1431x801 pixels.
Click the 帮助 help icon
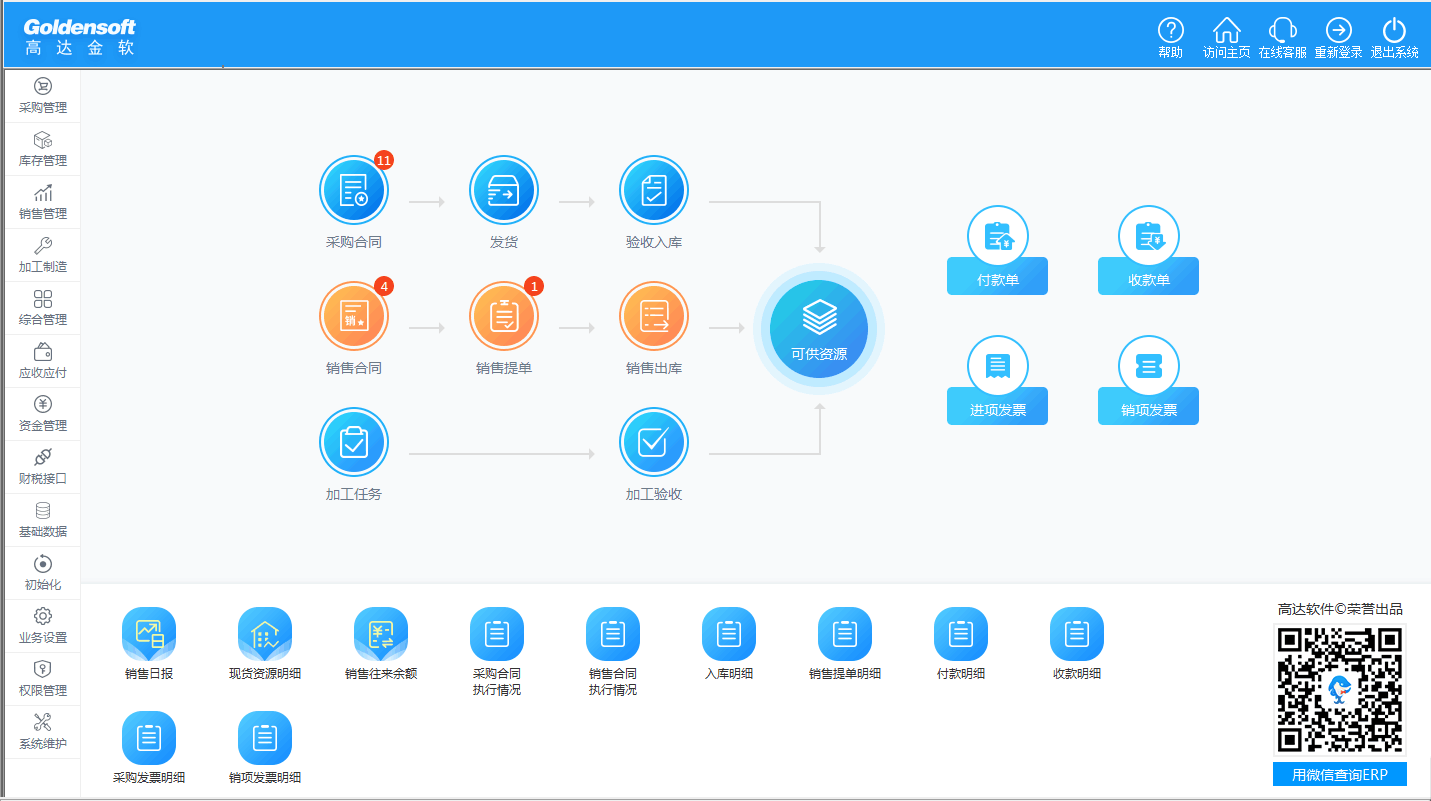pos(1170,39)
